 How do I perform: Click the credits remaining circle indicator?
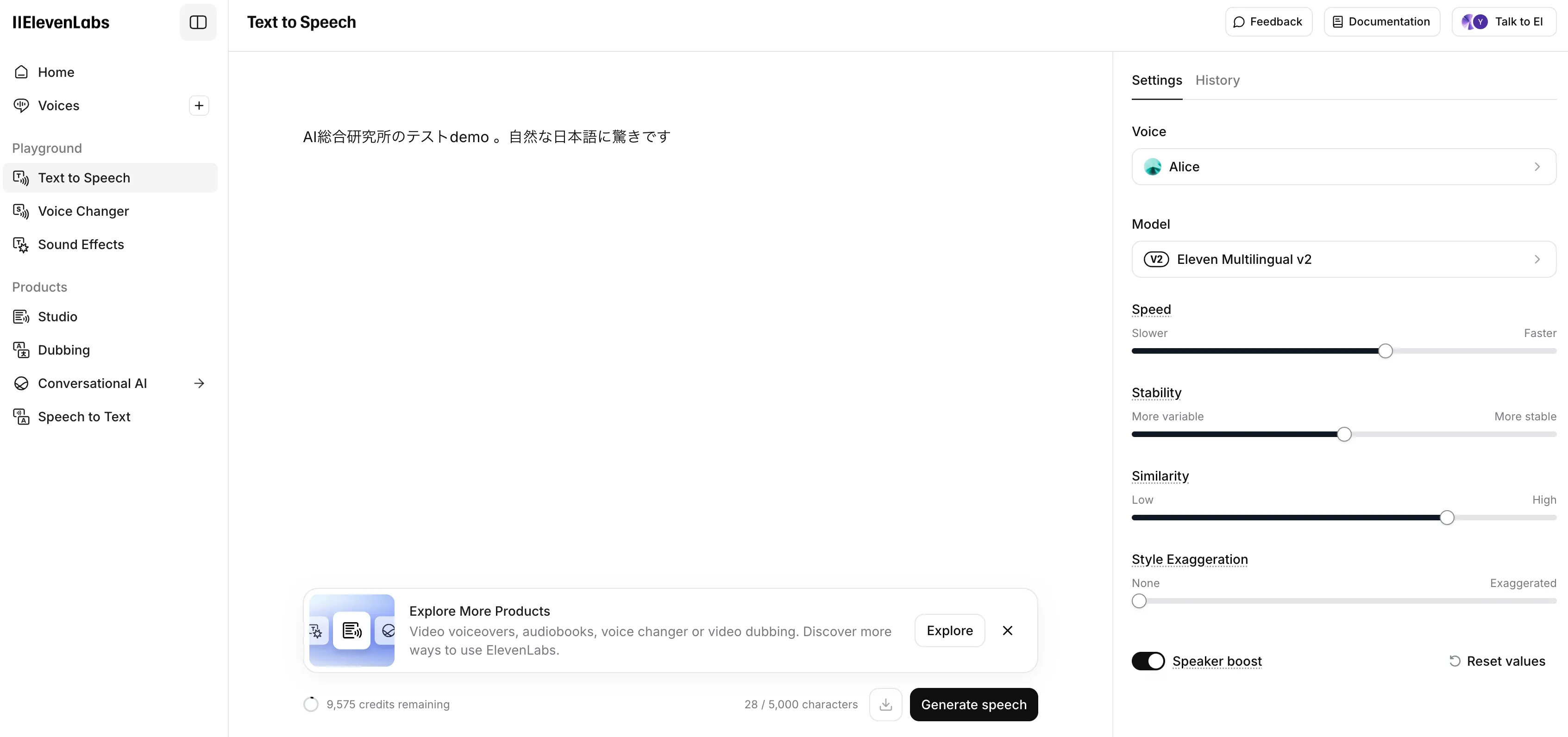click(x=311, y=704)
